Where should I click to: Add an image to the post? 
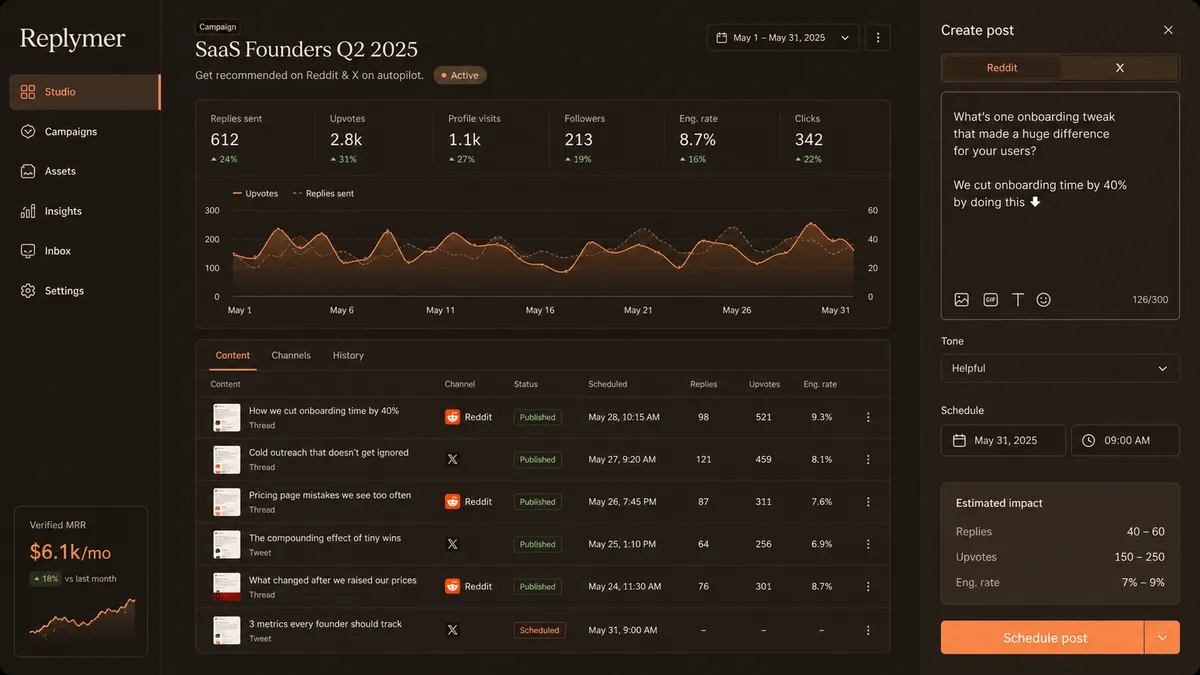[x=962, y=300]
